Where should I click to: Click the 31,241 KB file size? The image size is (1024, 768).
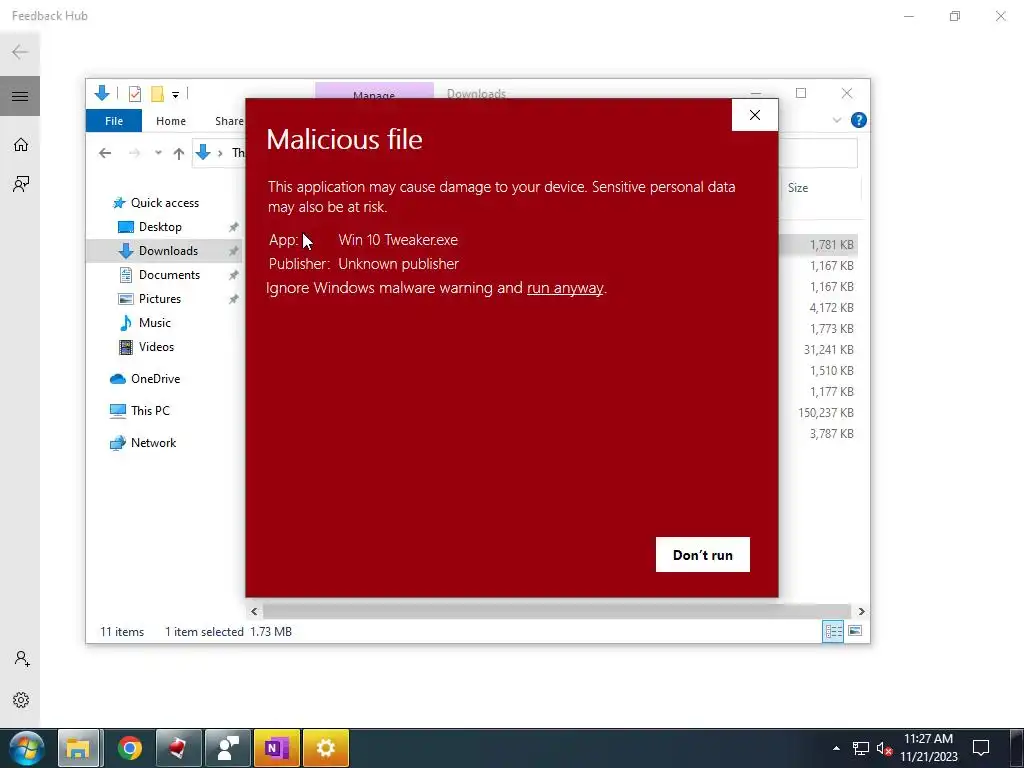coord(828,349)
